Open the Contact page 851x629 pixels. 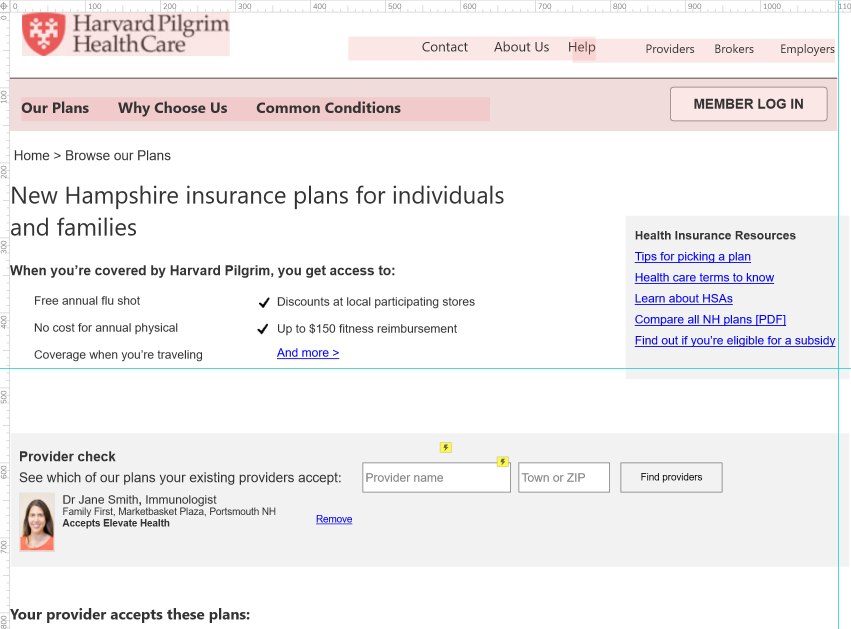point(444,47)
